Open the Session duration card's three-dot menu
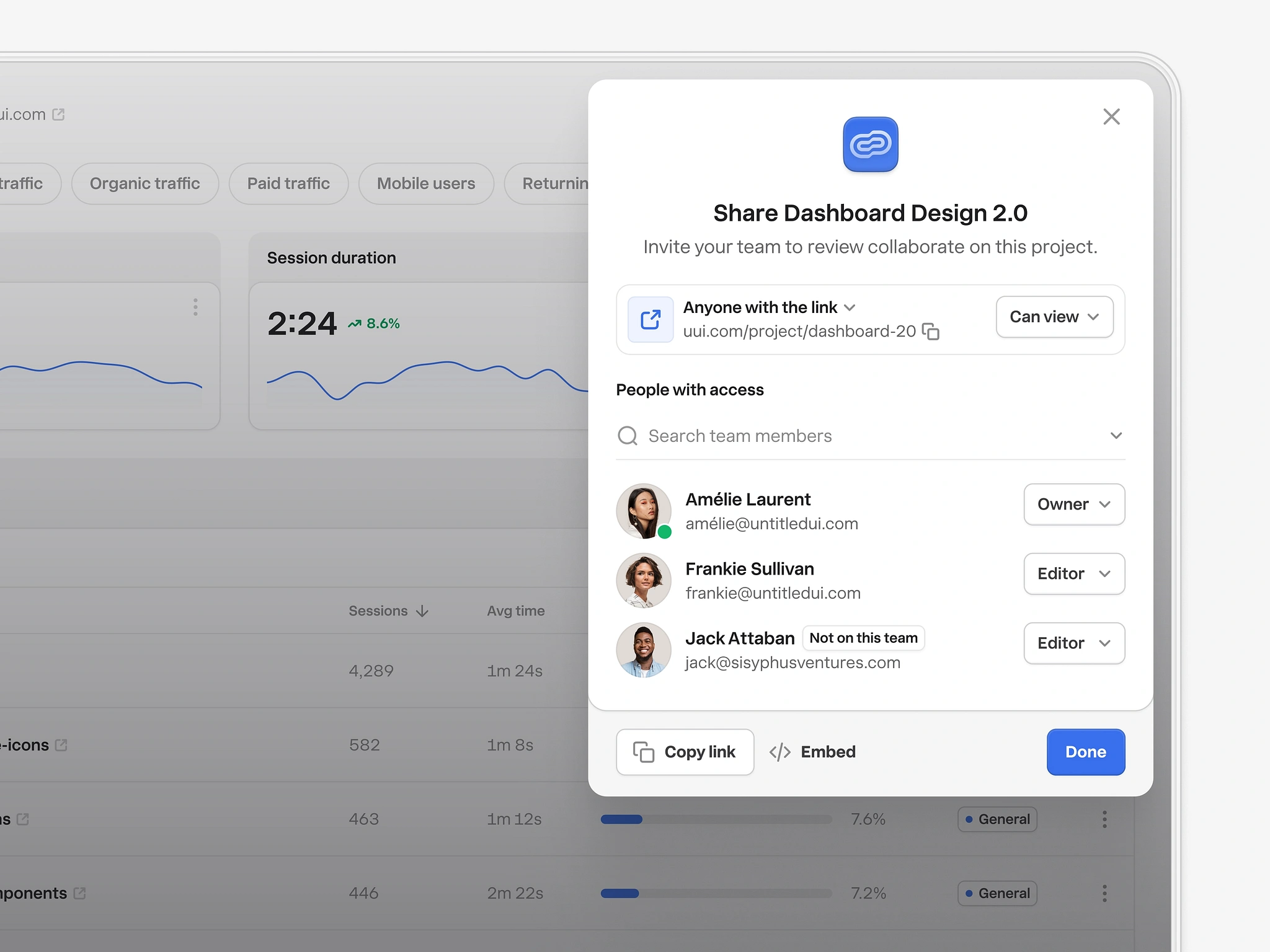This screenshot has width=1270, height=952. (x=195, y=307)
